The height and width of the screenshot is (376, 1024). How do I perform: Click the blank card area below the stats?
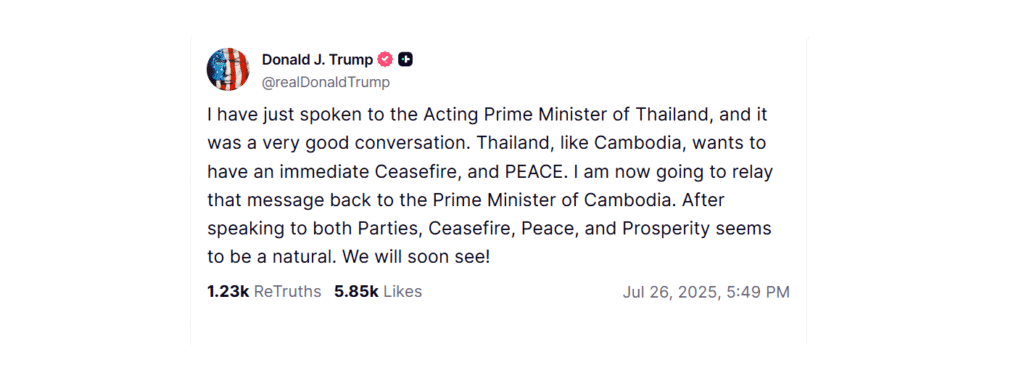pyautogui.click(x=498, y=324)
